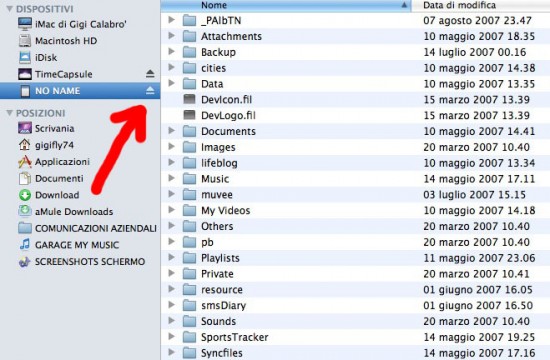Image resolution: width=550 pixels, height=360 pixels.
Task: Open the COMUNICAZIONI AZIENDALI folder icon
Action: (x=25, y=228)
